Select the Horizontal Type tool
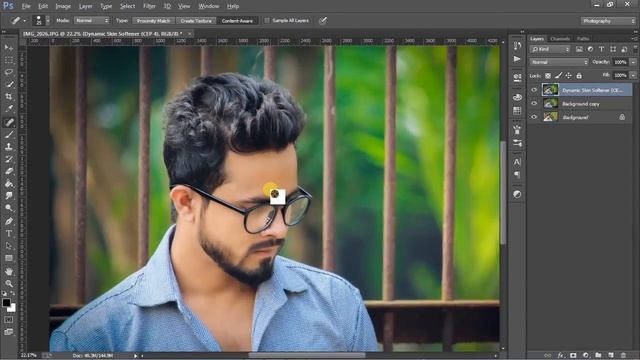640x360 pixels. pyautogui.click(x=9, y=233)
